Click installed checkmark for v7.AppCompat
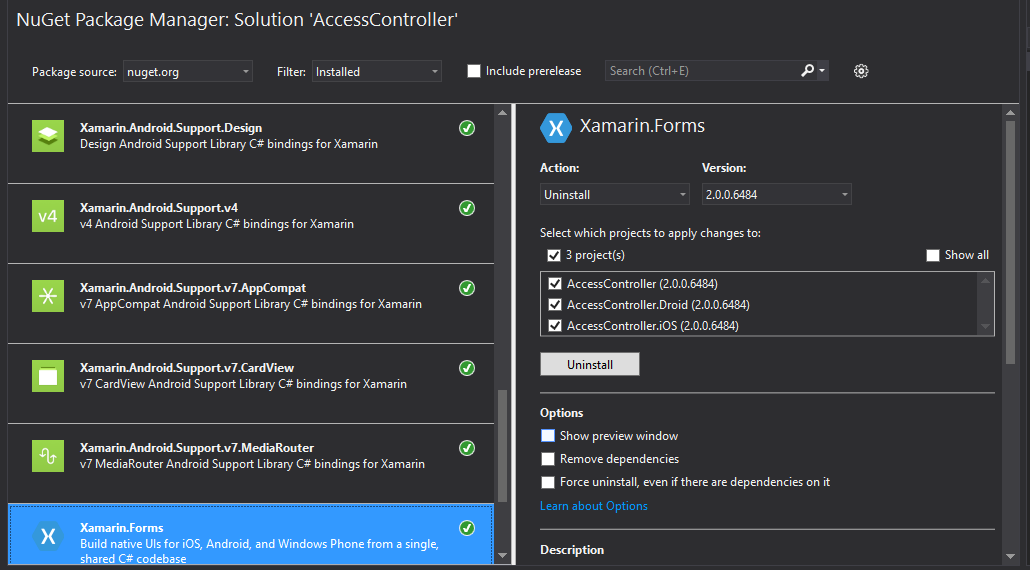Viewport: 1030px width, 570px height. (466, 288)
